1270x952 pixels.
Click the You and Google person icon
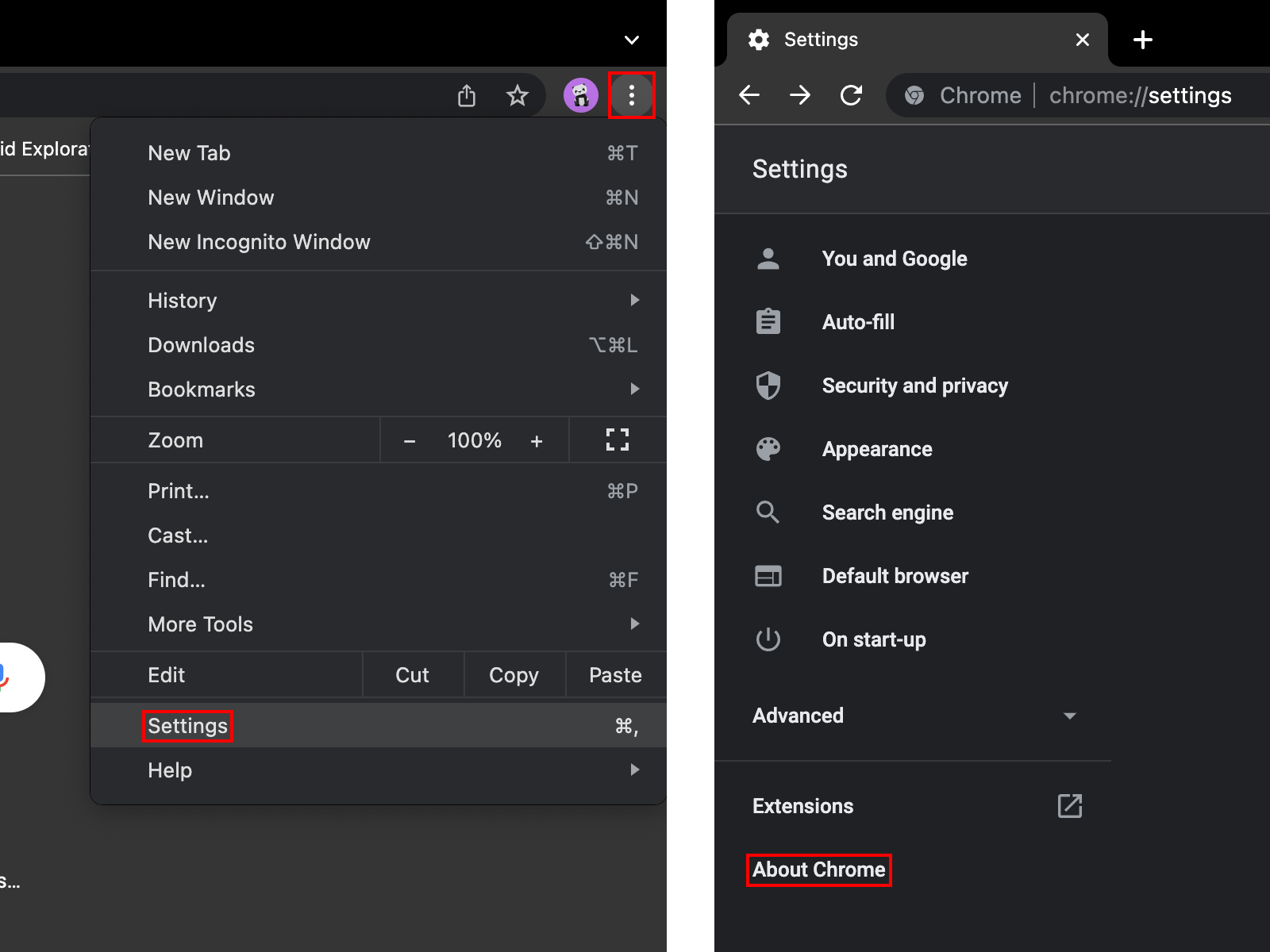pos(768,259)
